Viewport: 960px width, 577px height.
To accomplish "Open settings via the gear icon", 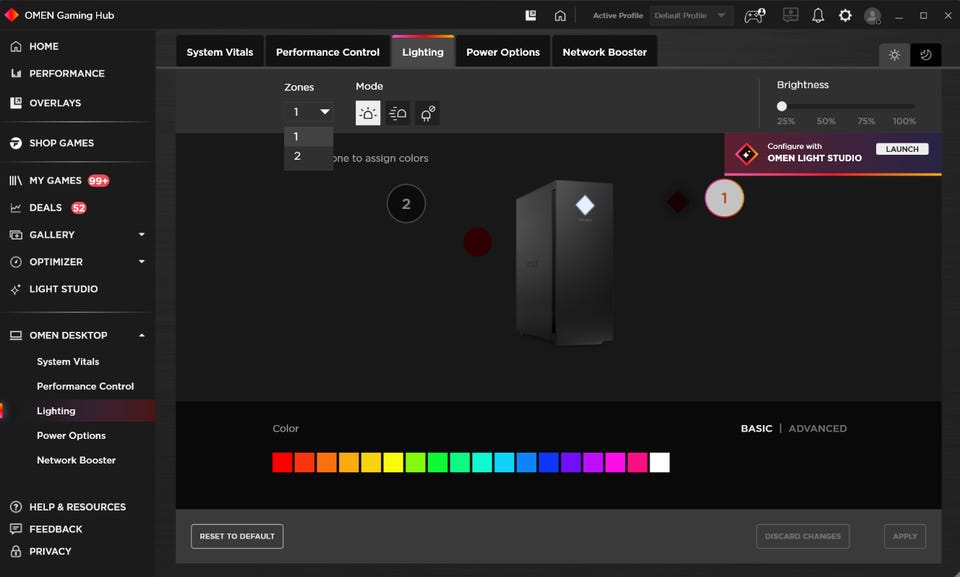I will point(845,16).
